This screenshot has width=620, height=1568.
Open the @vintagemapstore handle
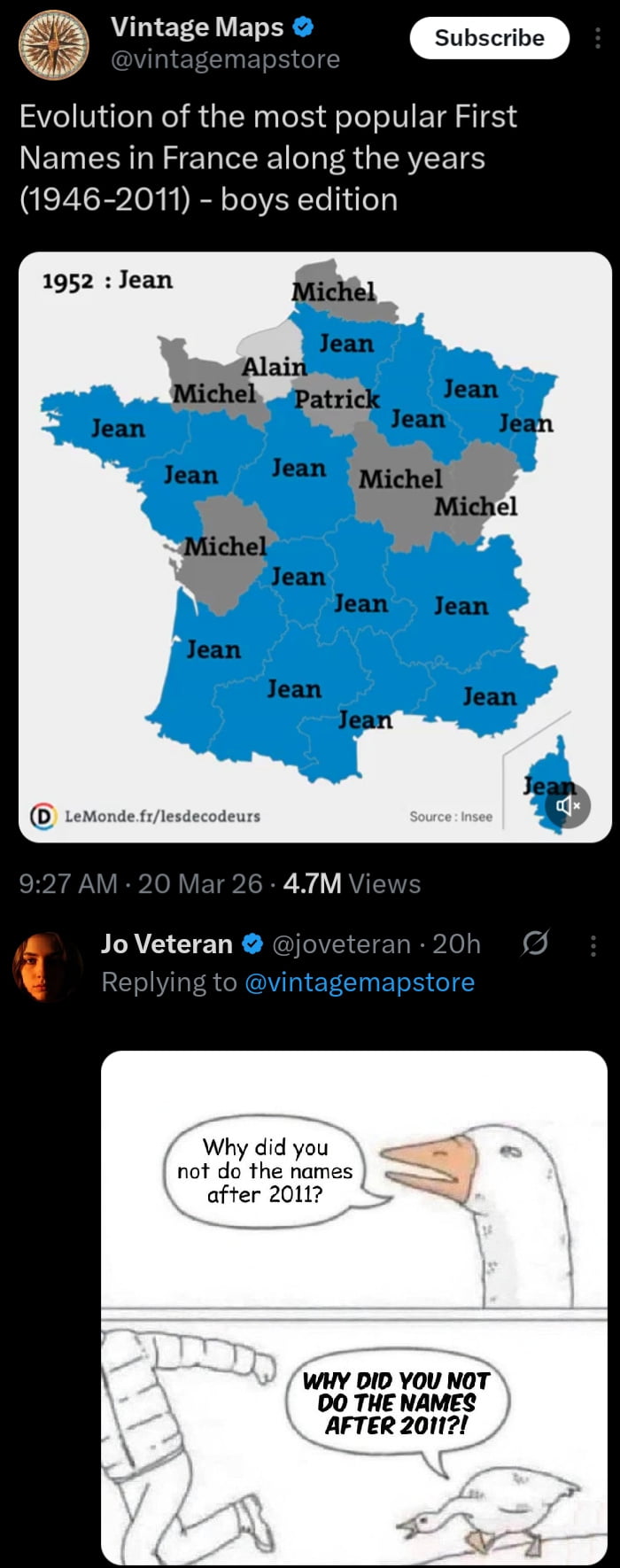[223, 59]
